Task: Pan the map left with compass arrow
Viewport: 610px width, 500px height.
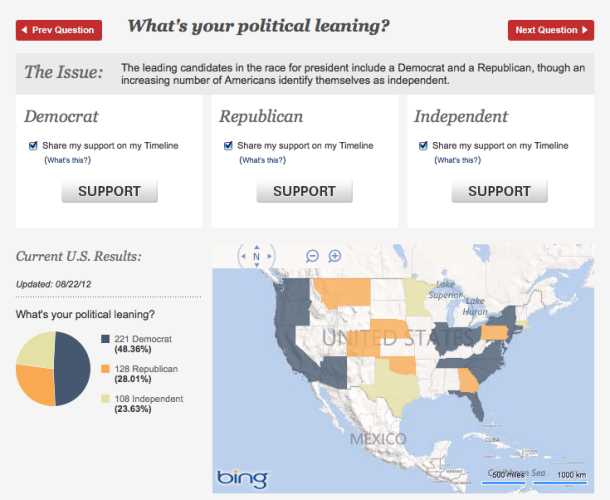Action: click(x=242, y=257)
